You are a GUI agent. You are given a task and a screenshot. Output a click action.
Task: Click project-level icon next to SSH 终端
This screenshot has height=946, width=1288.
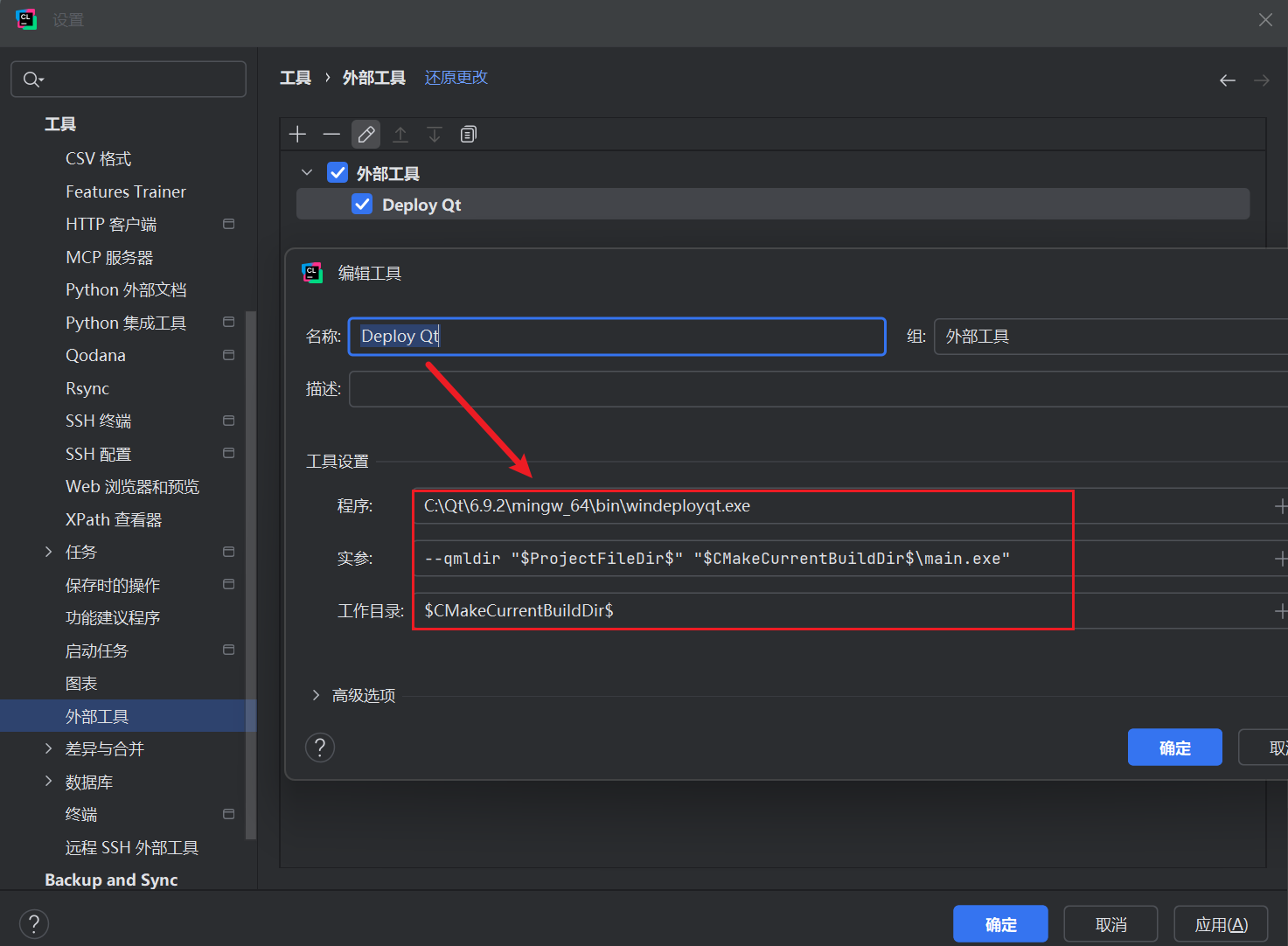tap(229, 421)
